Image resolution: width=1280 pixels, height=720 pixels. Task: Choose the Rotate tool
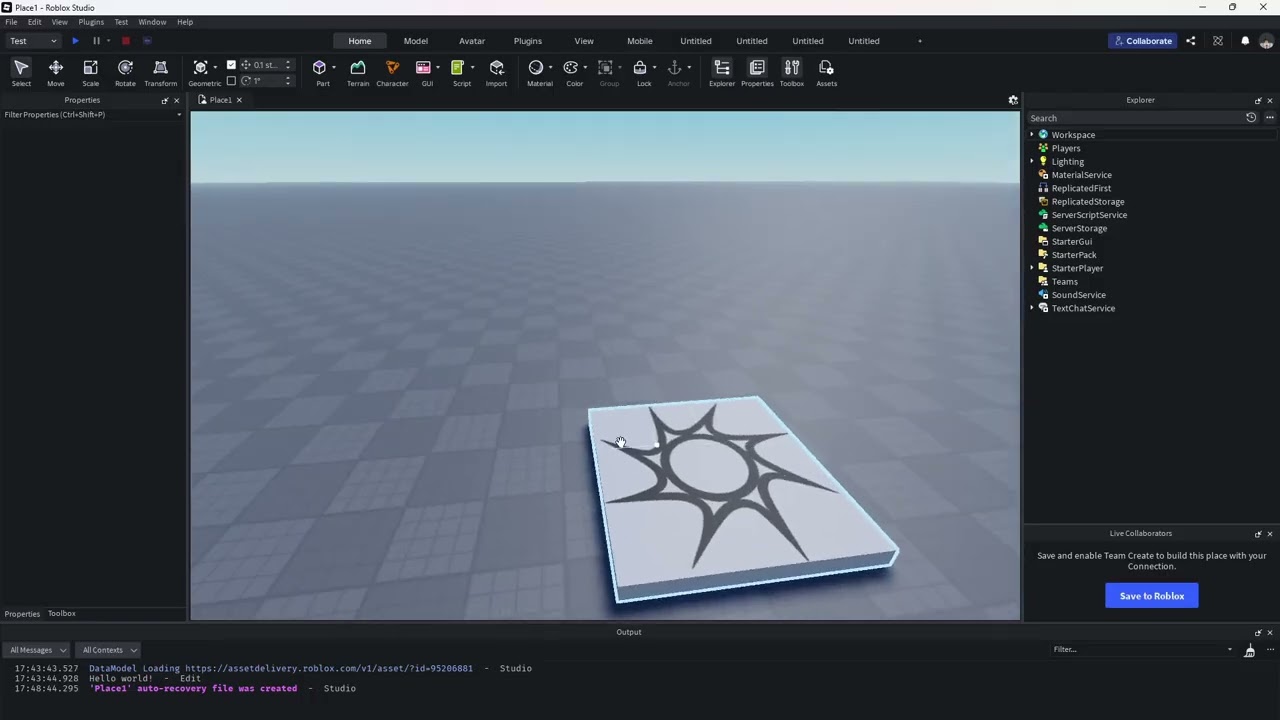click(125, 72)
